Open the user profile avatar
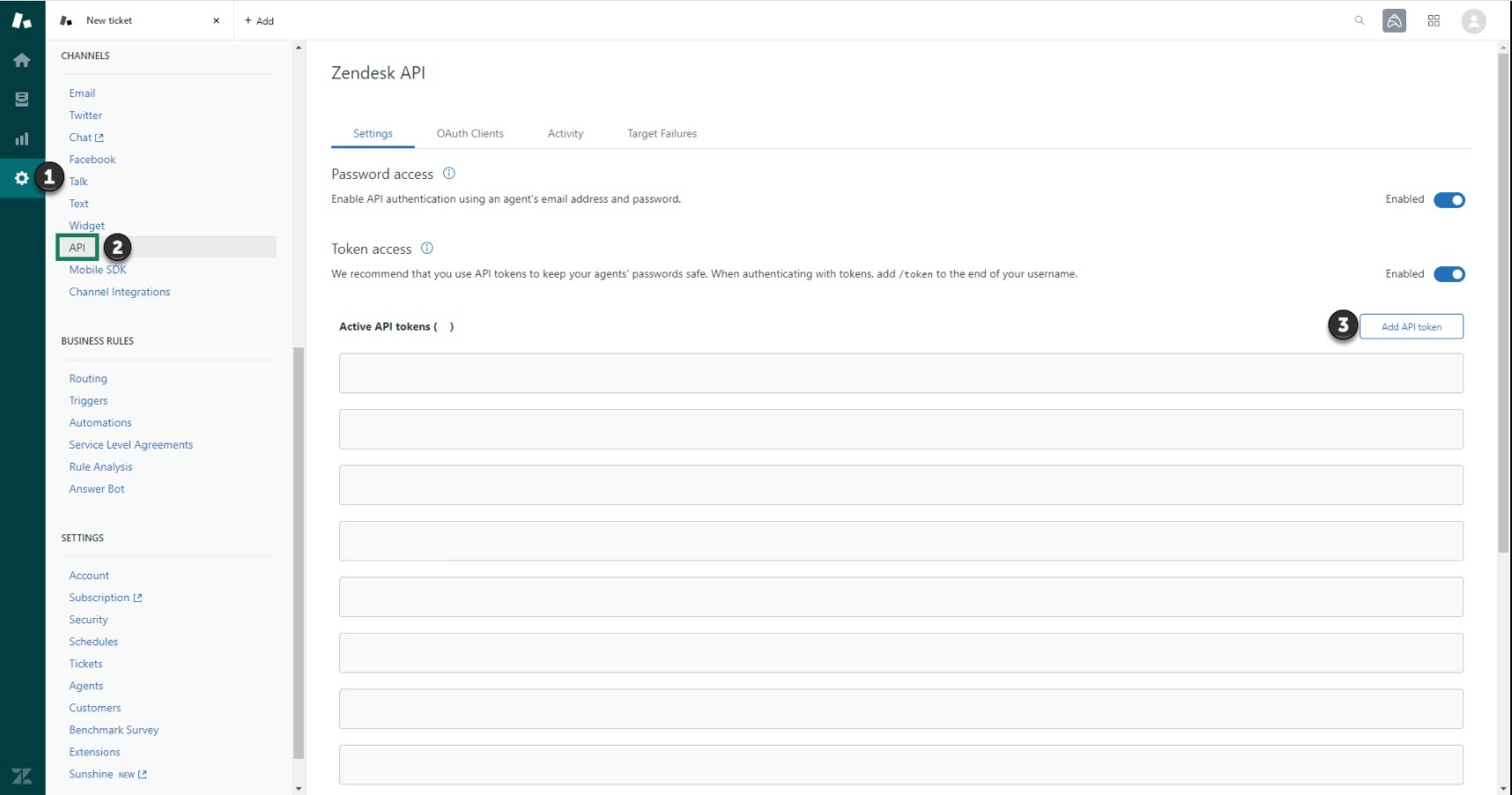Viewport: 1512px width, 795px height. (x=1473, y=21)
